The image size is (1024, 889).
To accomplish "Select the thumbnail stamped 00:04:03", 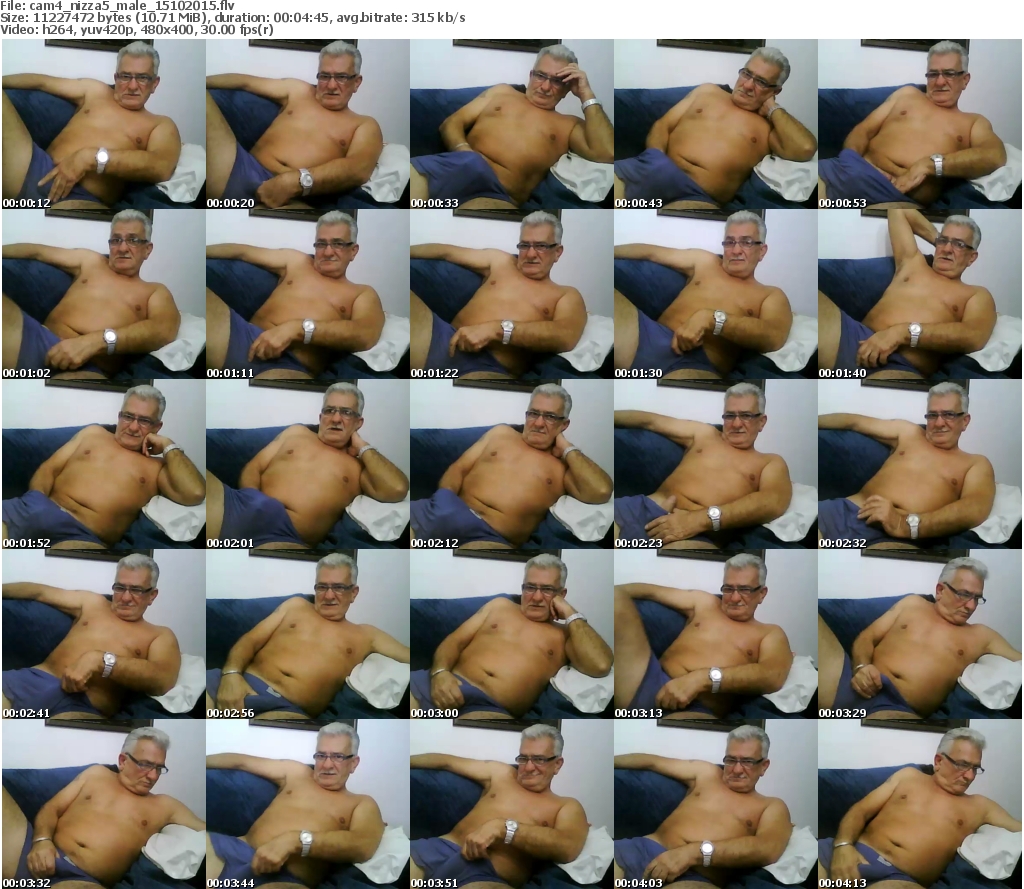I will pyautogui.click(x=716, y=804).
